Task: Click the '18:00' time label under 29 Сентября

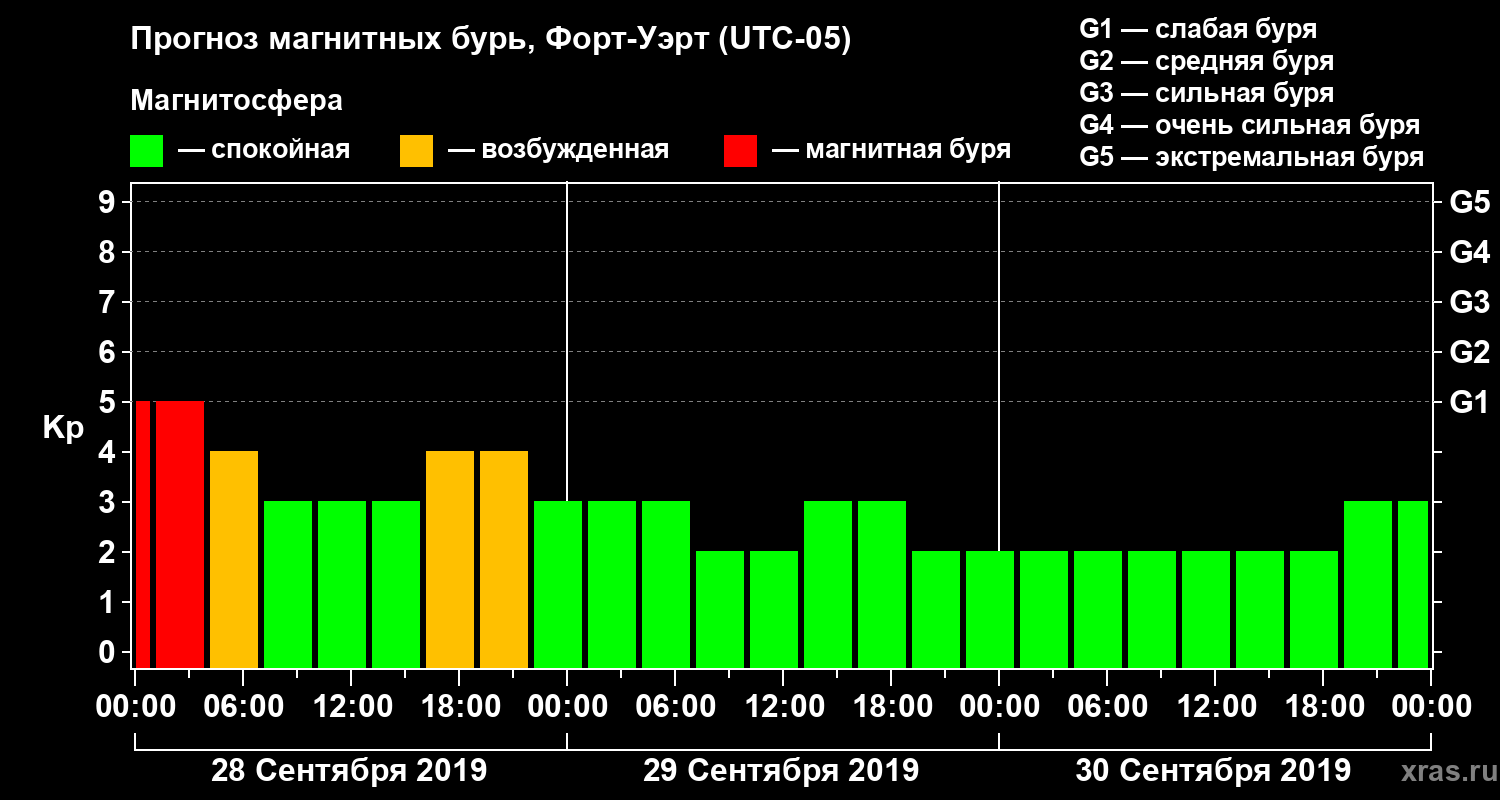Action: [x=891, y=707]
